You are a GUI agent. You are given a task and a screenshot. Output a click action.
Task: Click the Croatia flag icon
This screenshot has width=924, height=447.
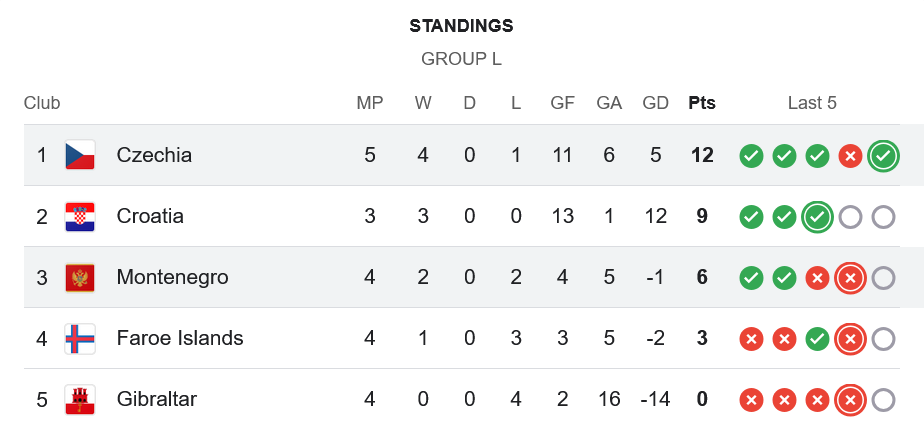click(79, 216)
